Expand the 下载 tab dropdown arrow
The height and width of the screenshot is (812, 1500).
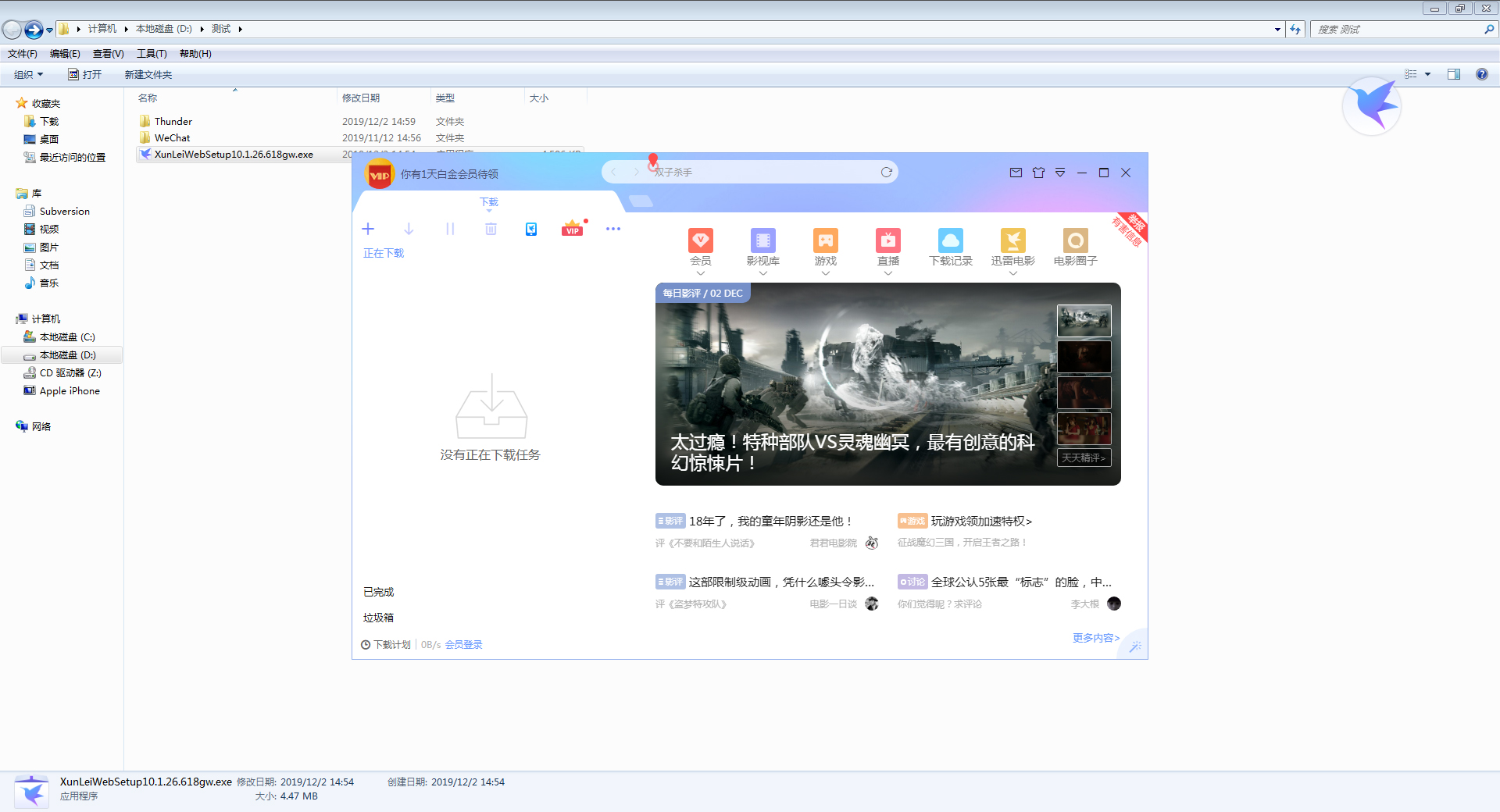489,212
